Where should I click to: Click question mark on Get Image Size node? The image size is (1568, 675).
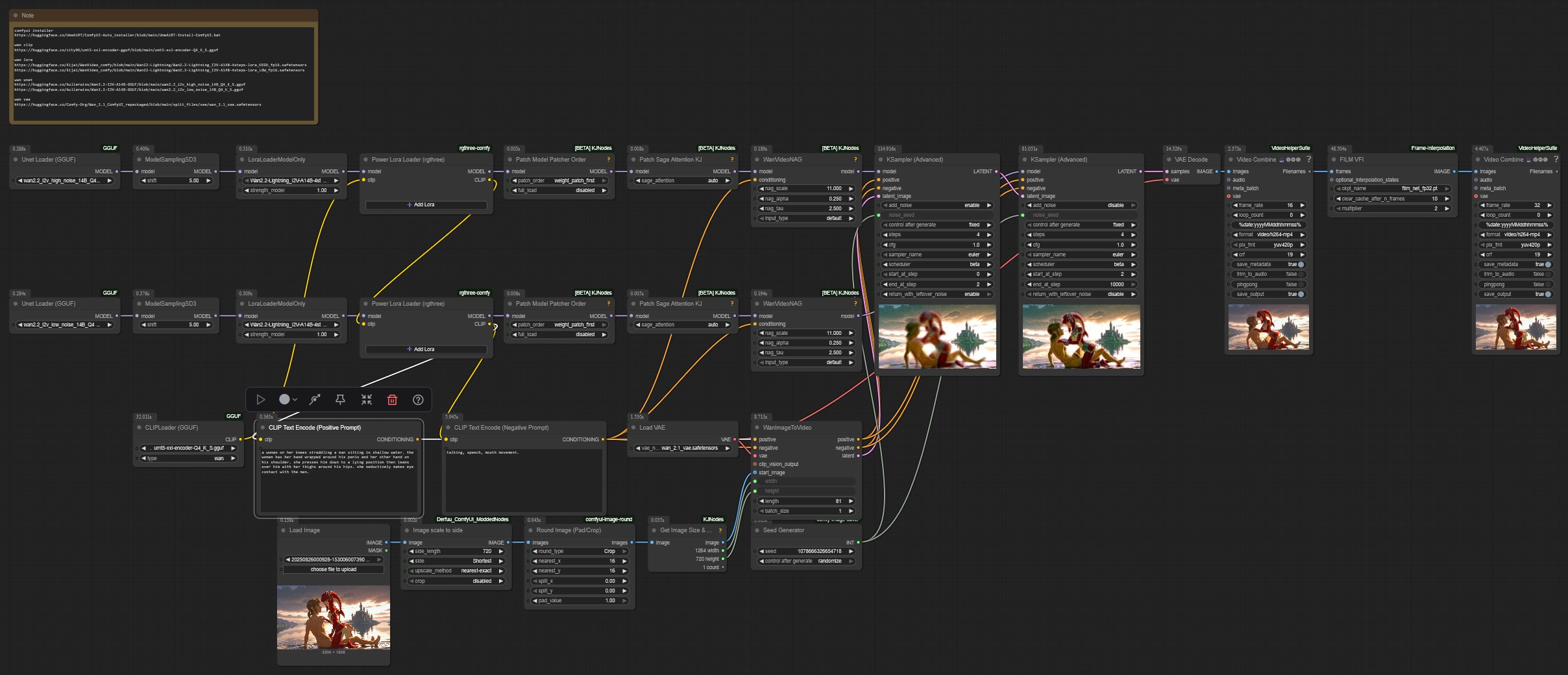[720, 530]
